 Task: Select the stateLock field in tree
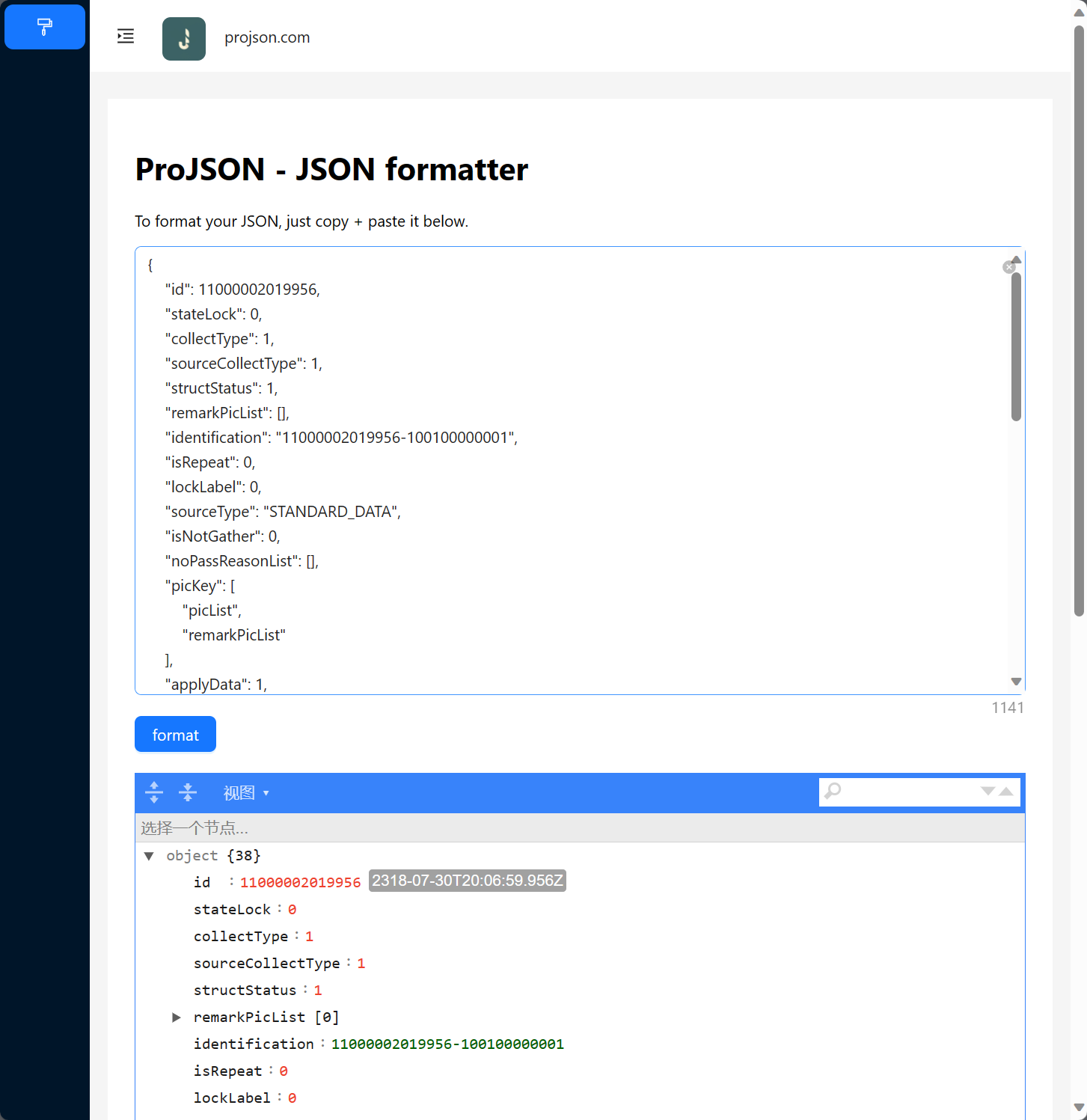pos(232,910)
